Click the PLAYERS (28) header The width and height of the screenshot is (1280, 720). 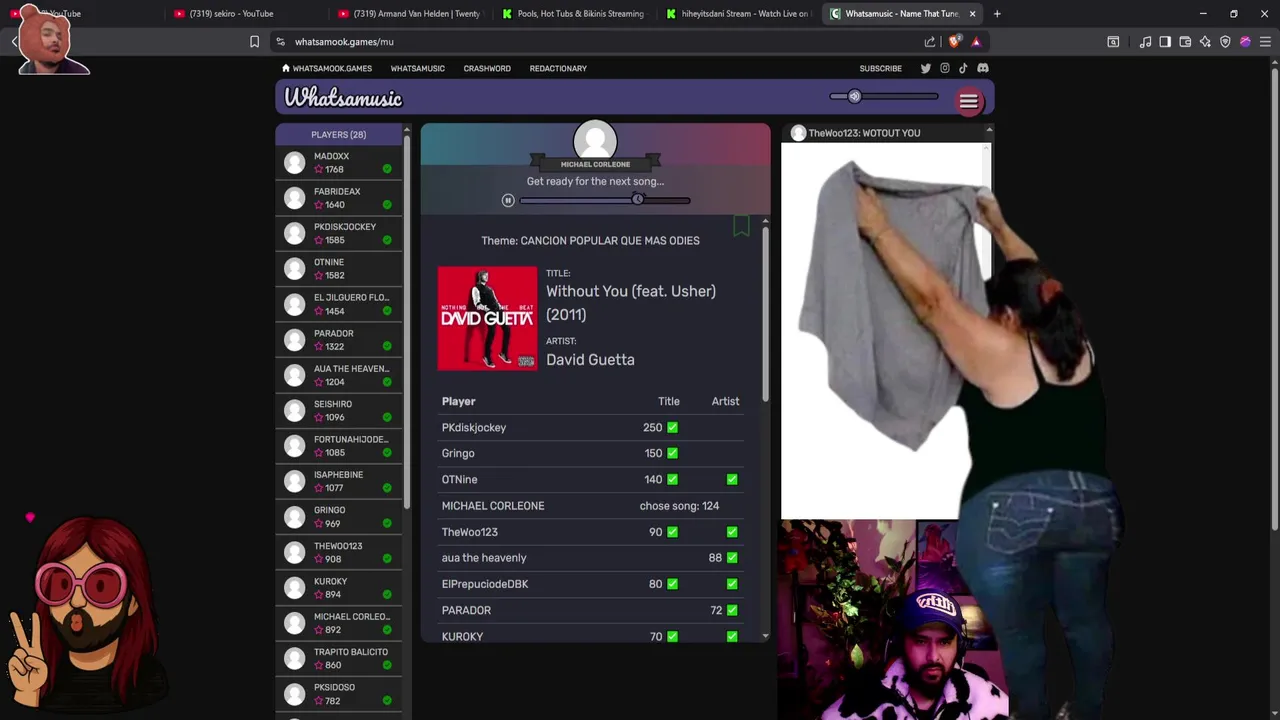coord(338,134)
